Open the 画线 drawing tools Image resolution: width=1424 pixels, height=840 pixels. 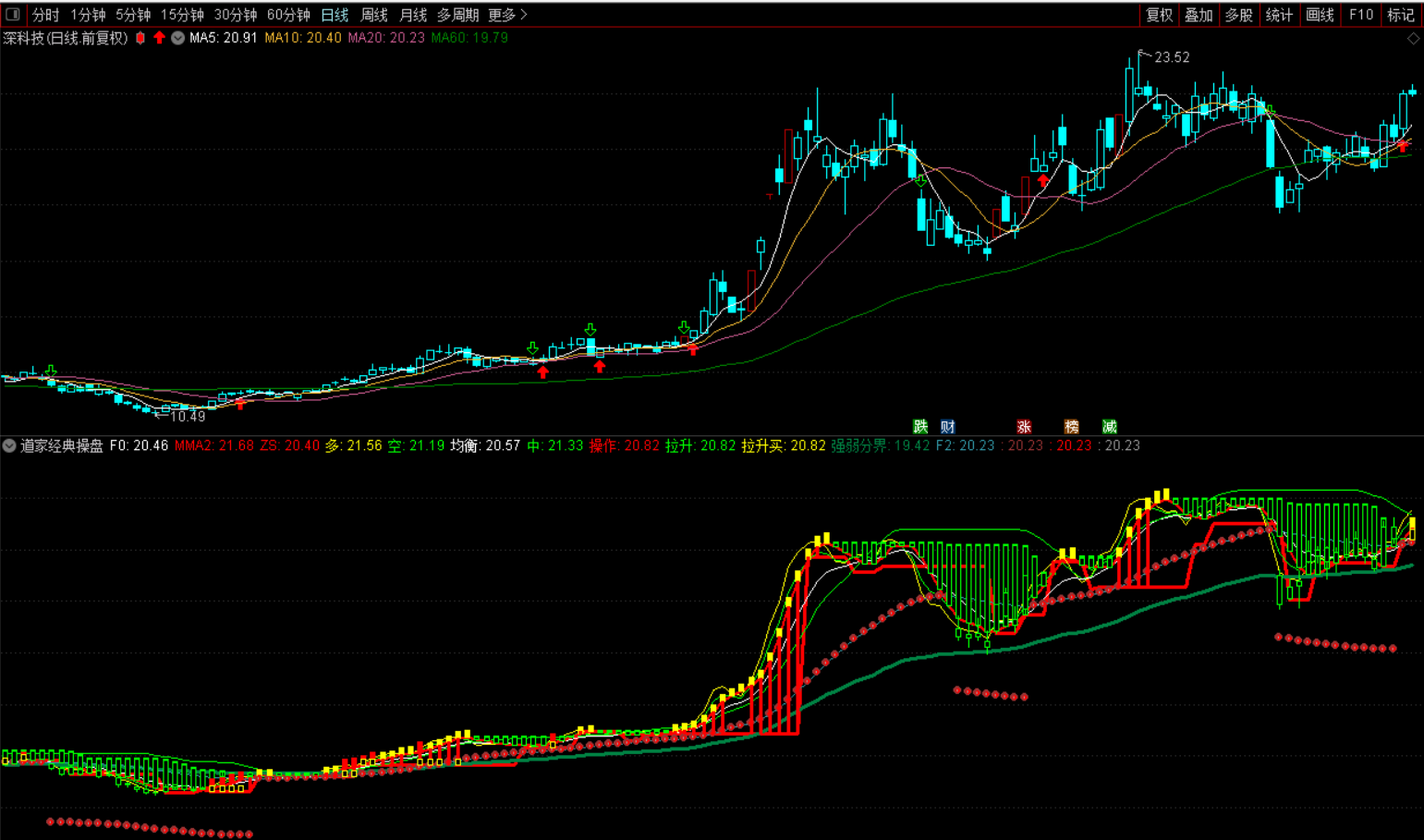(1320, 15)
